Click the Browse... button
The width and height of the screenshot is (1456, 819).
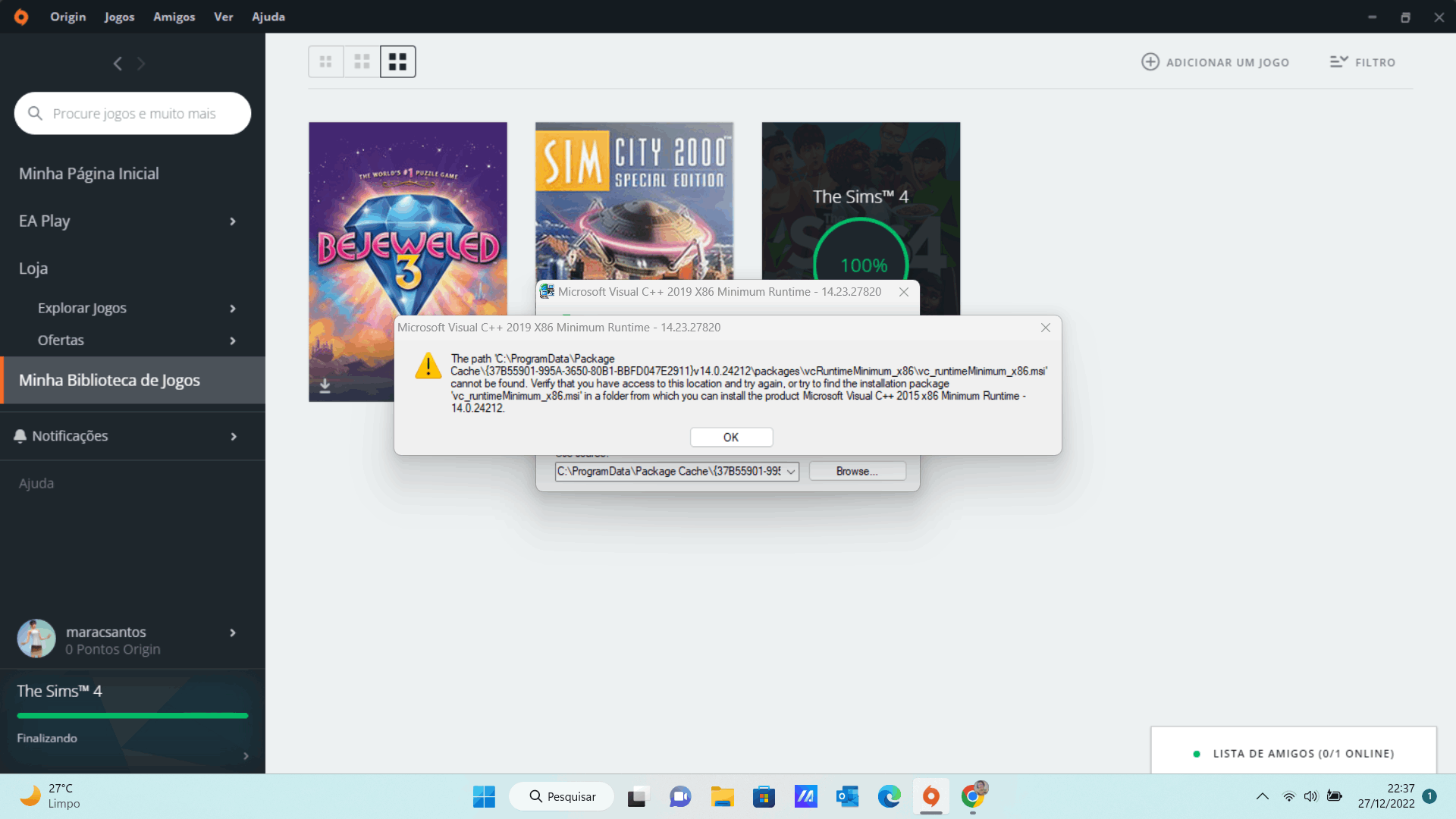(857, 472)
